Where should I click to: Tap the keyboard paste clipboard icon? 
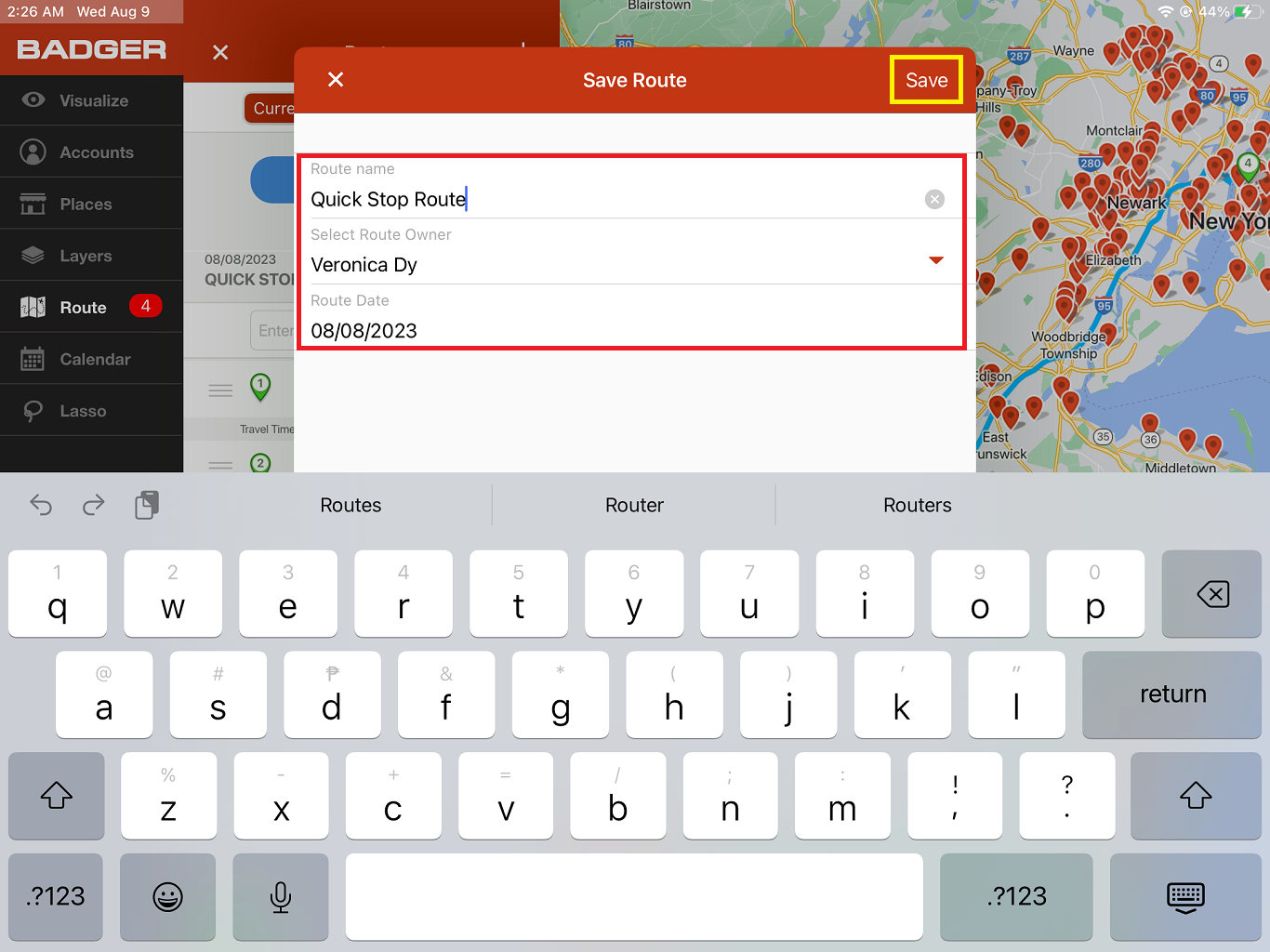(x=147, y=505)
